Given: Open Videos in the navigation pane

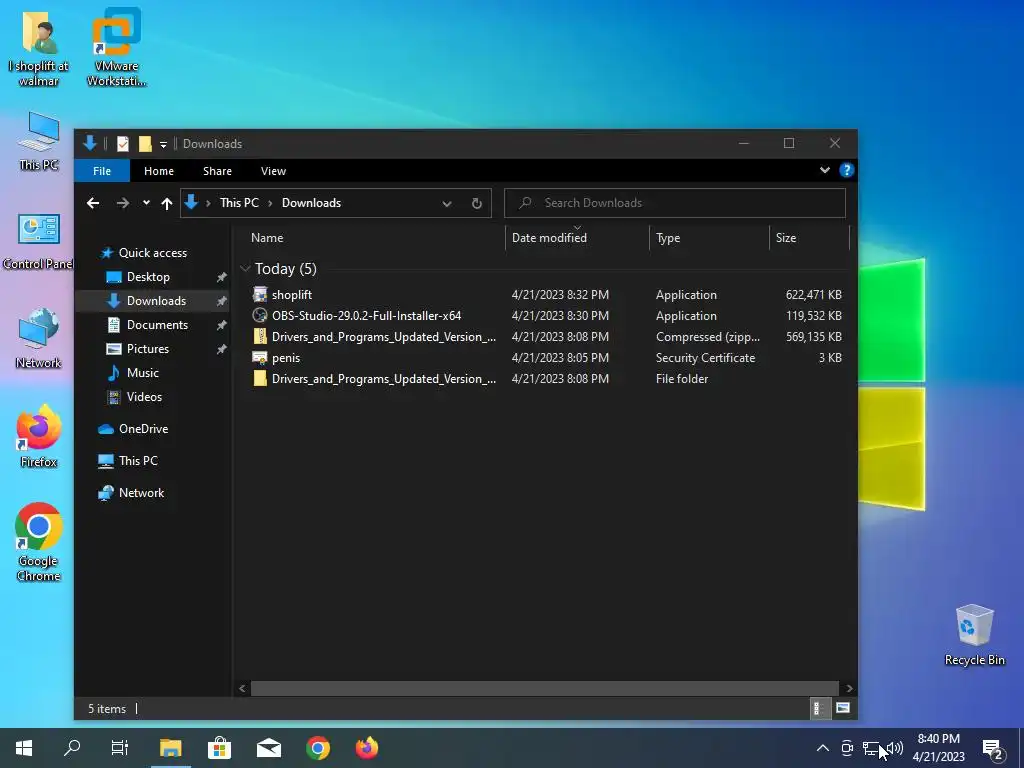Looking at the screenshot, I should click(144, 397).
